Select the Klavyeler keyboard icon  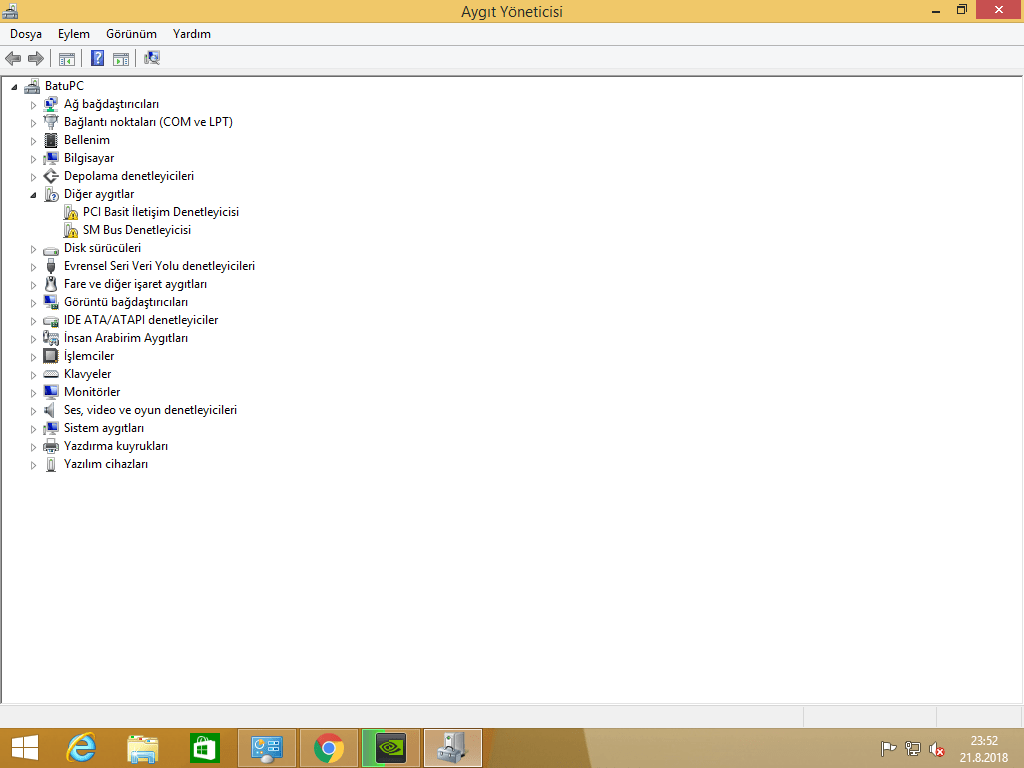51,374
